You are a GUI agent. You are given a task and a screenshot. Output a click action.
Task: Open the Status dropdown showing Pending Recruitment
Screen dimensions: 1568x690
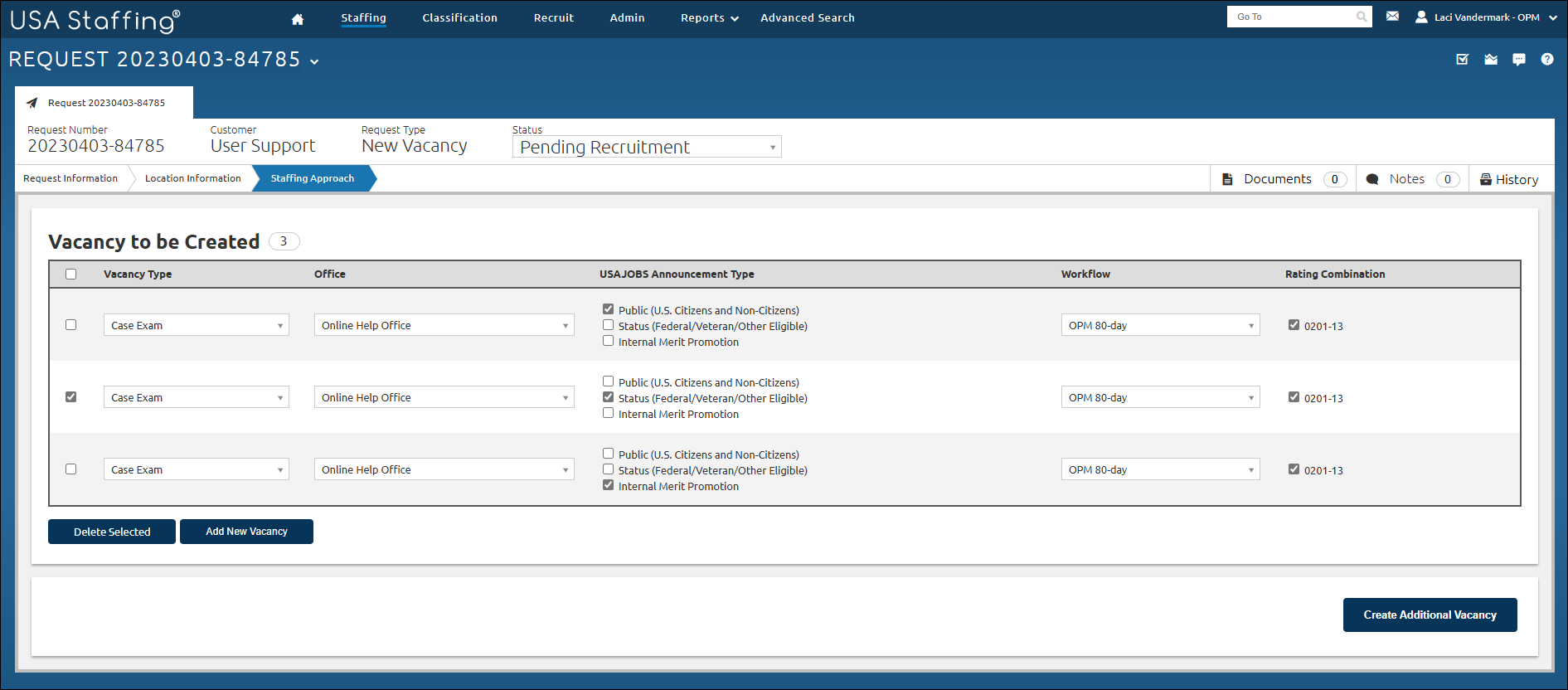(647, 147)
